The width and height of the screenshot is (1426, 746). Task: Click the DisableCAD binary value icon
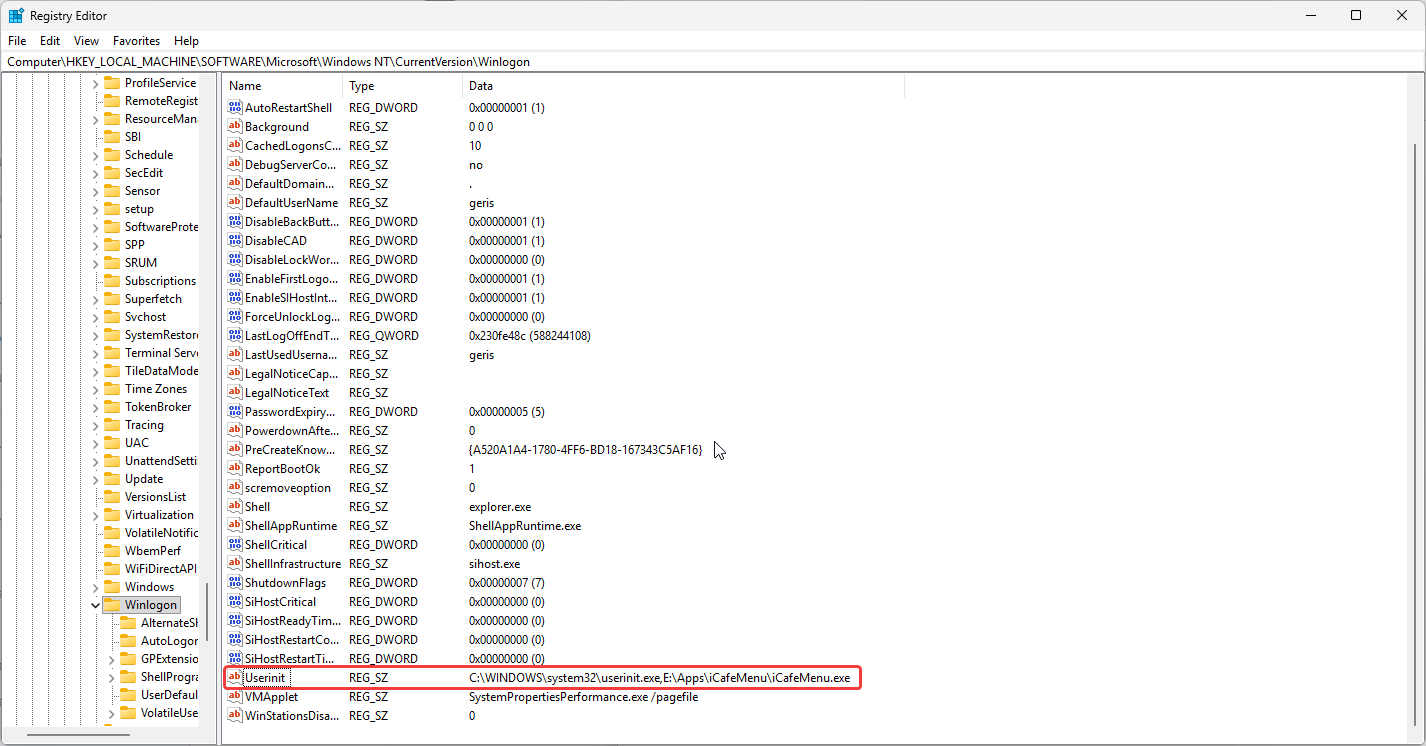[235, 241]
